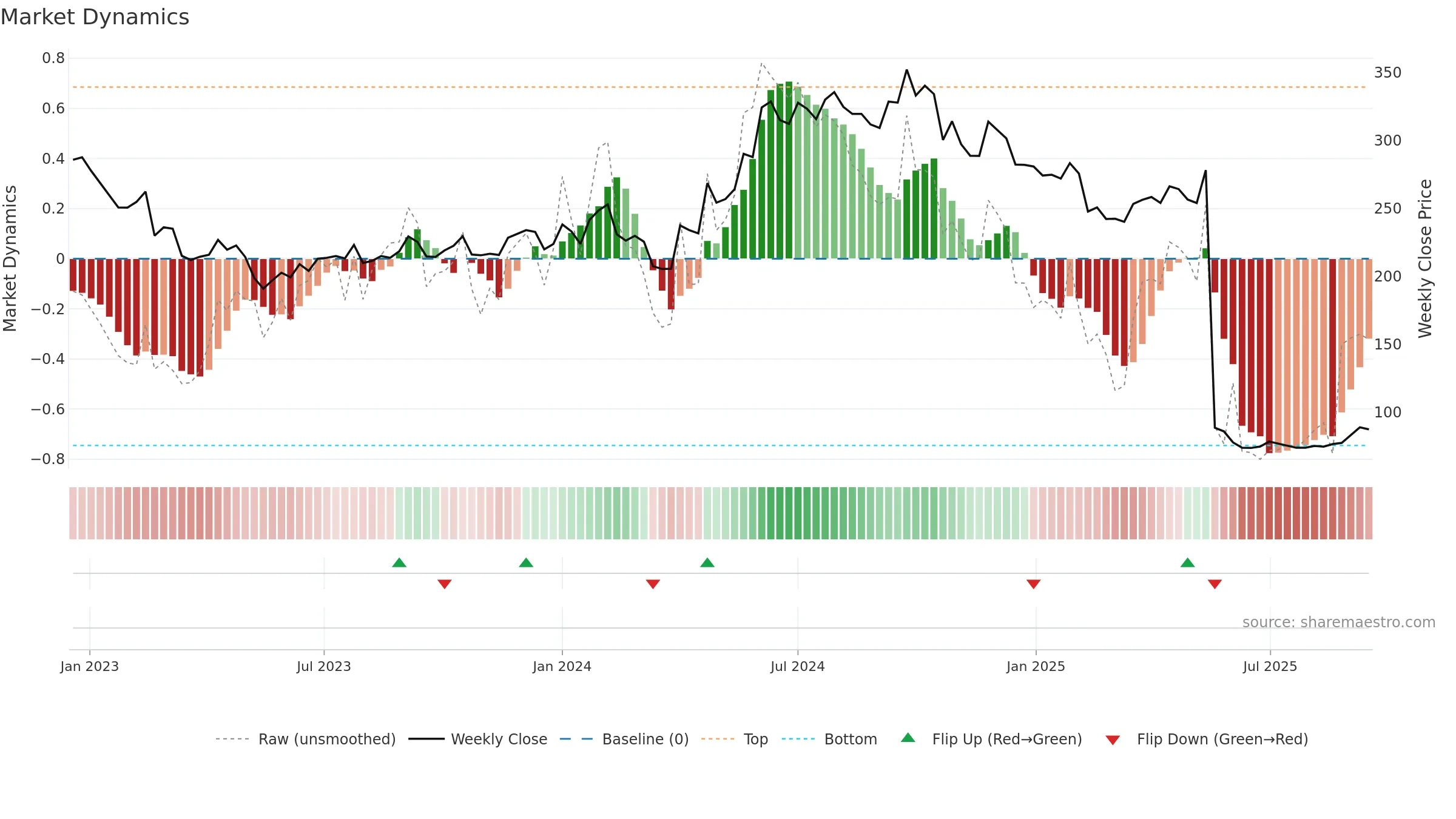Image resolution: width=1456 pixels, height=819 pixels.
Task: Click the Jul 2023 axis label
Action: (x=324, y=666)
